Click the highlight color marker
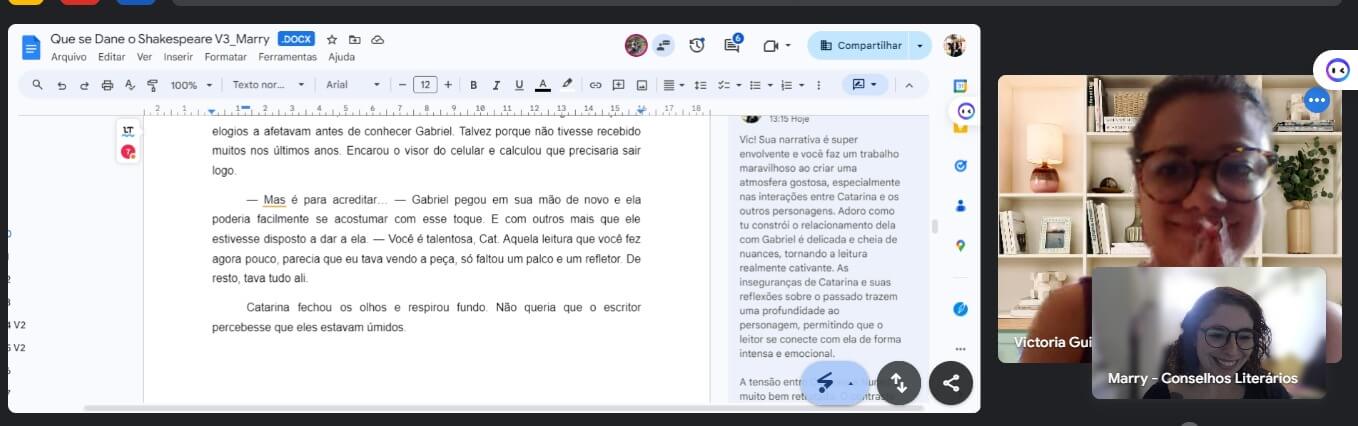Screen dimensions: 1358x426 click(x=567, y=85)
